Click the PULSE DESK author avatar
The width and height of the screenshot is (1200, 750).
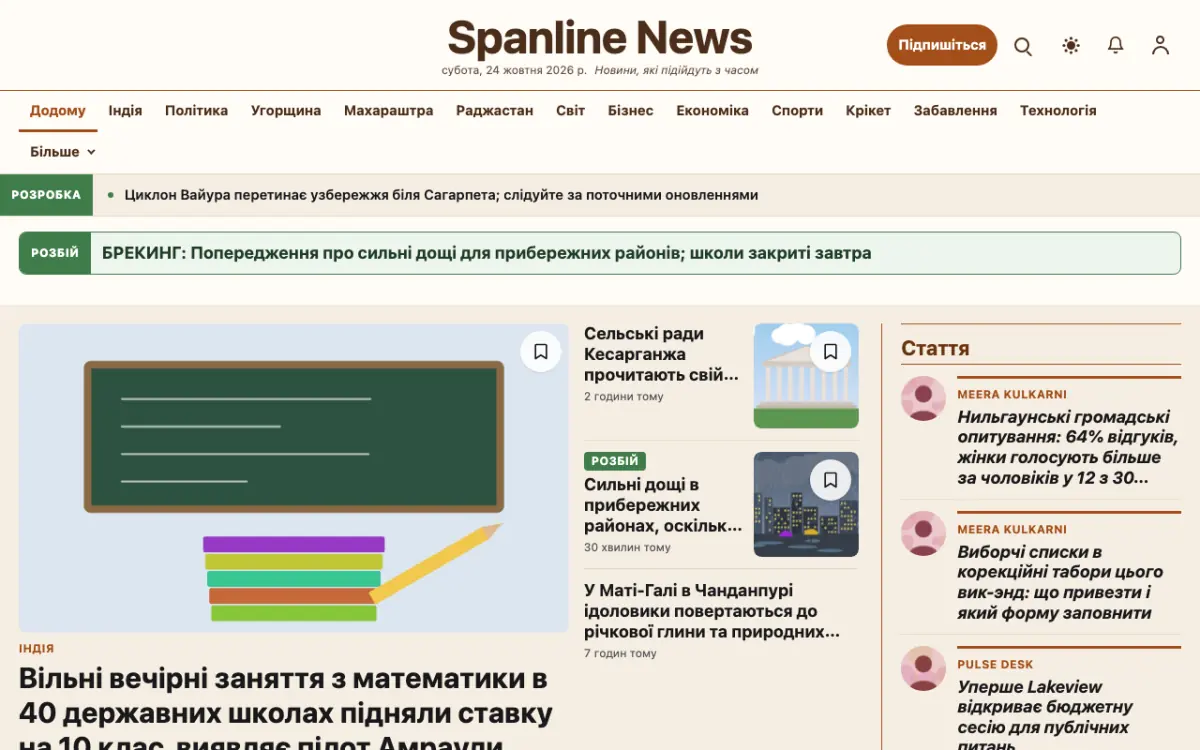(x=923, y=669)
